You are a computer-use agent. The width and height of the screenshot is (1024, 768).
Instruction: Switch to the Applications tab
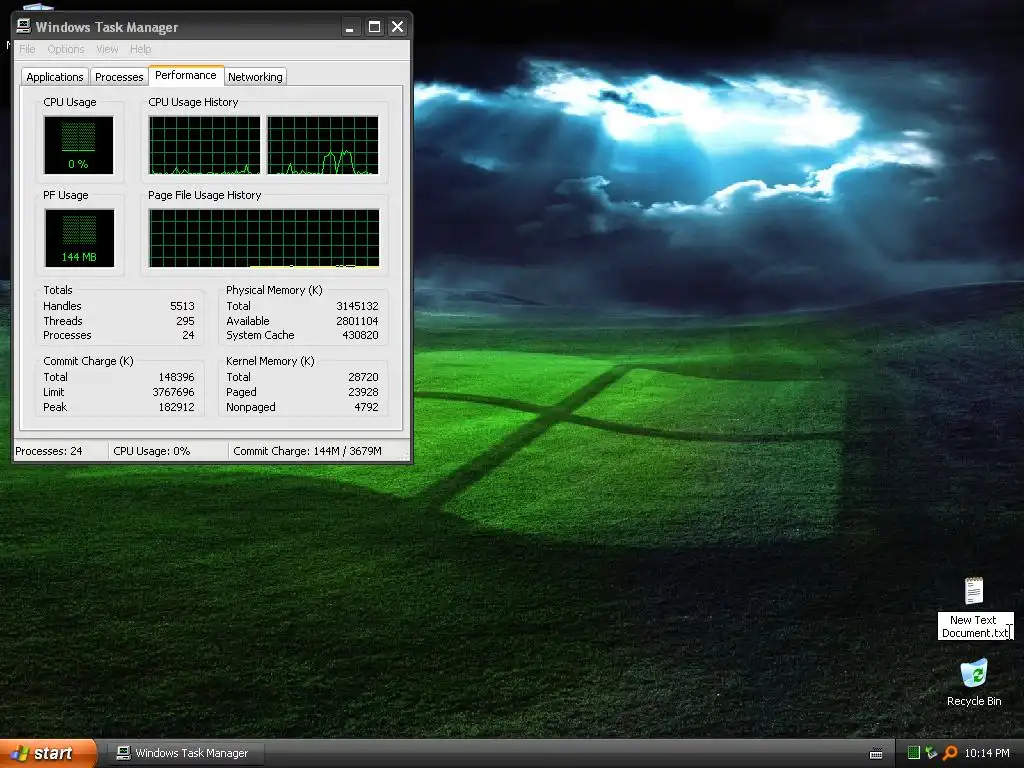55,76
